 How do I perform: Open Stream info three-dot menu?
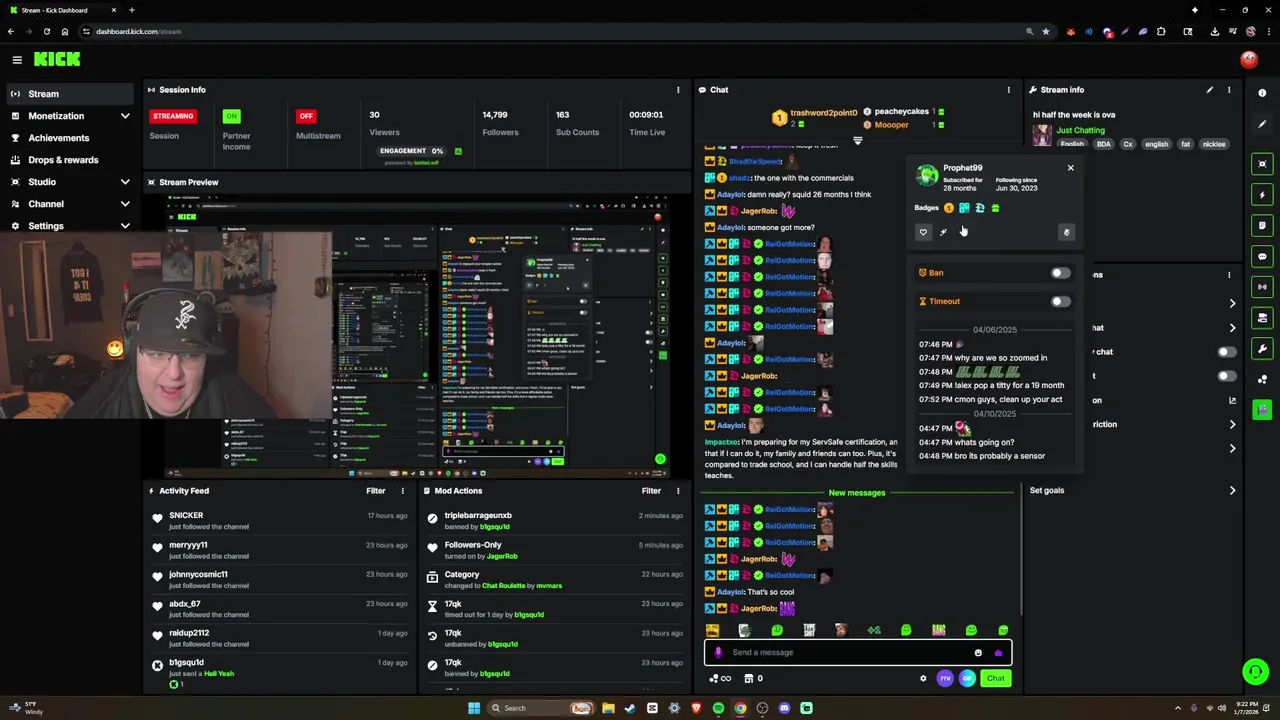click(1229, 90)
